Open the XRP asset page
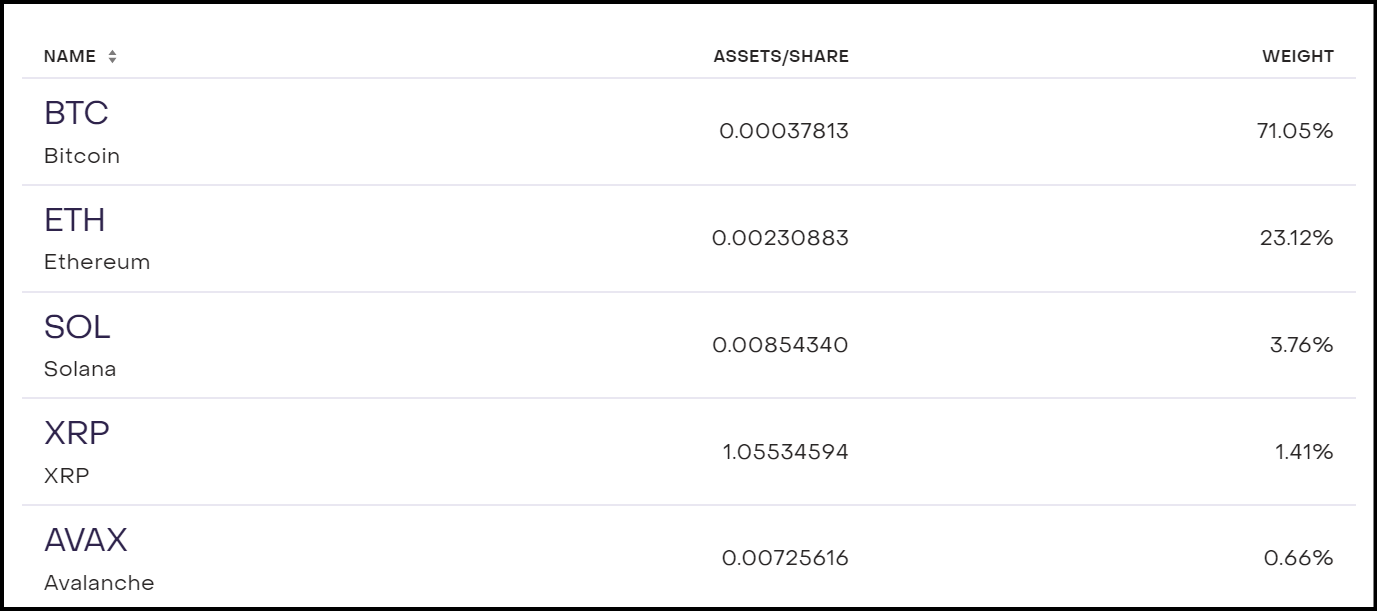 [x=75, y=432]
